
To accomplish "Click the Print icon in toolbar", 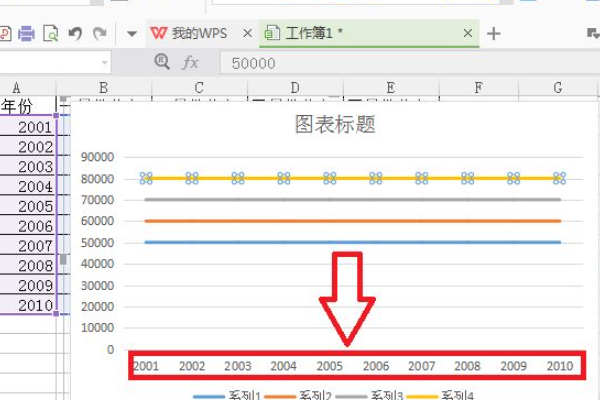I will [26, 33].
